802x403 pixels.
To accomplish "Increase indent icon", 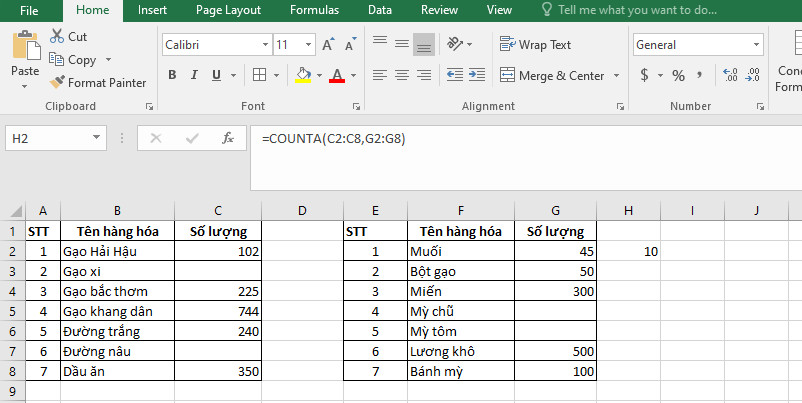I will coord(477,75).
